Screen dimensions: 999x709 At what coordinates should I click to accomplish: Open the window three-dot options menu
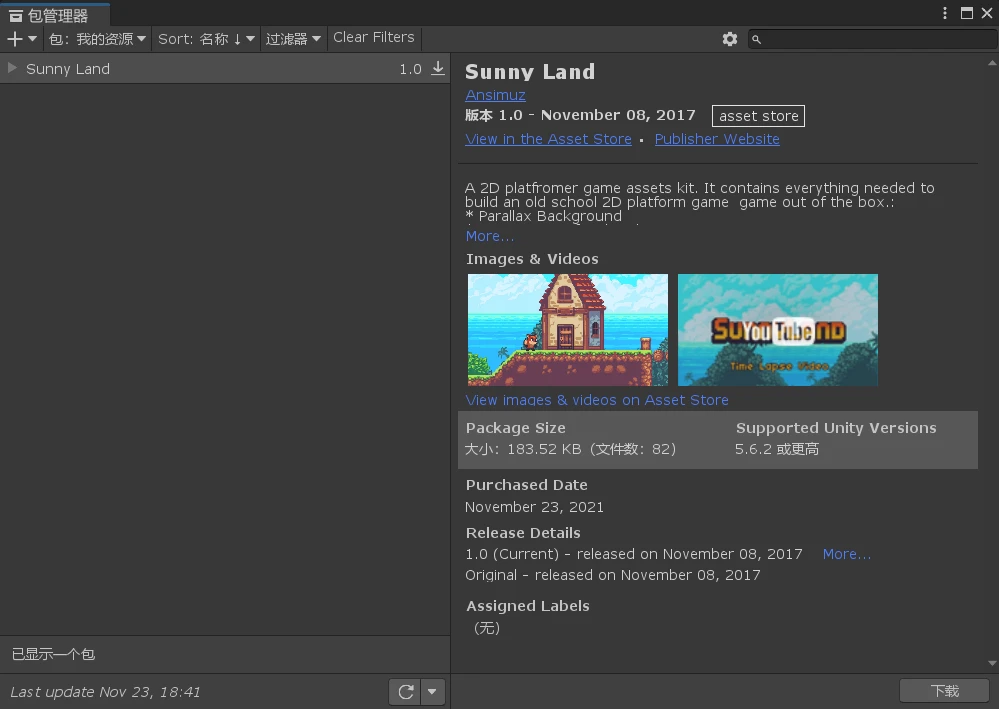[x=945, y=13]
